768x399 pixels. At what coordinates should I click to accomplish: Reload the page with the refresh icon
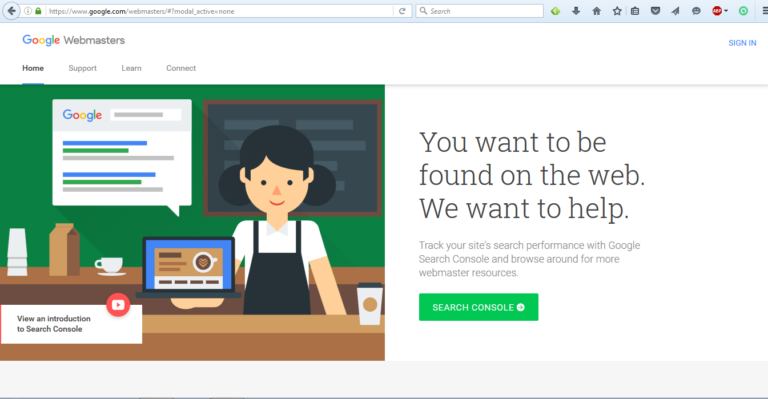click(402, 11)
